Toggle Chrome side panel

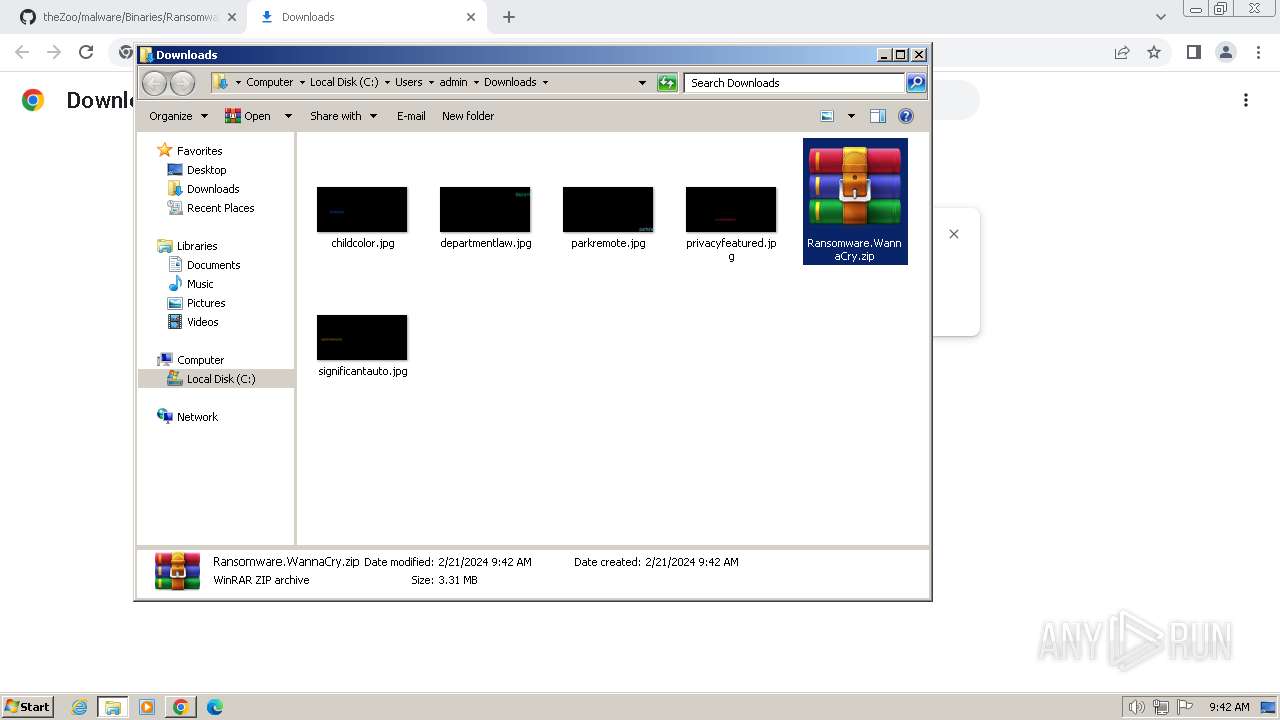point(1193,52)
